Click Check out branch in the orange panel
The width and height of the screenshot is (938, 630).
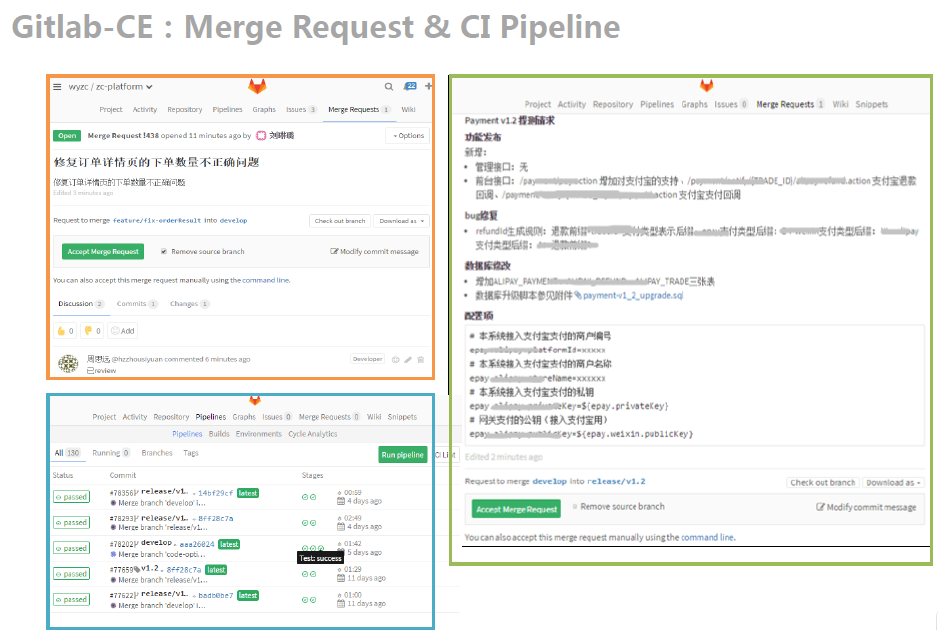tap(340, 221)
